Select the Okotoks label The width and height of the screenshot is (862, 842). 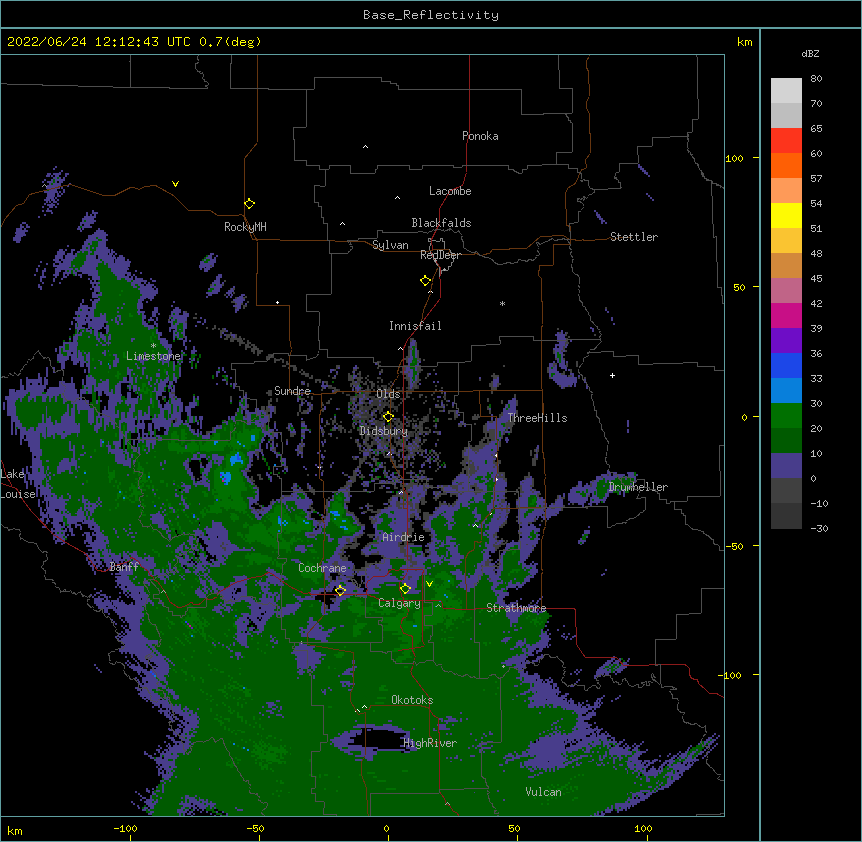click(x=412, y=700)
